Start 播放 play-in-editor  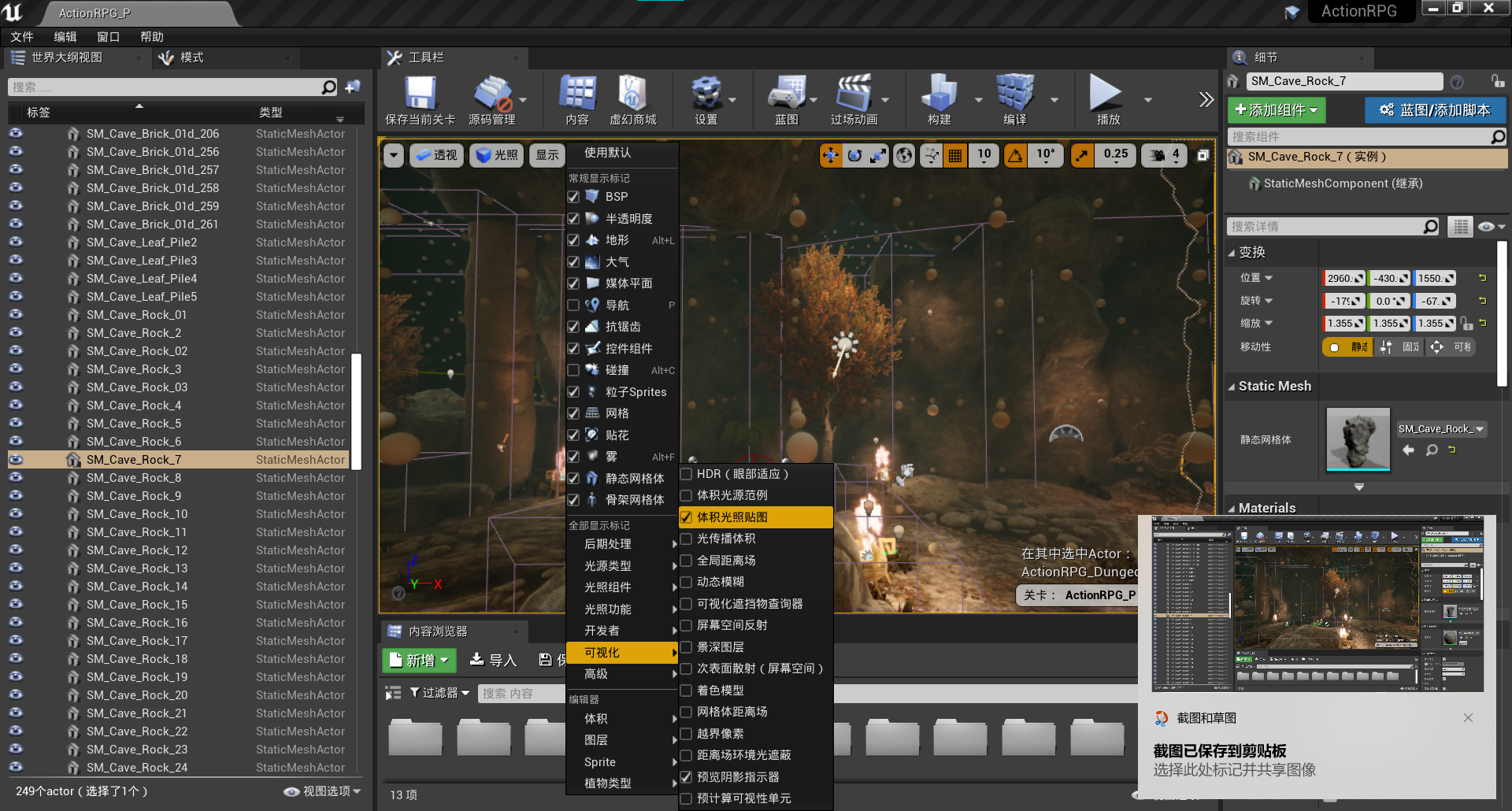(1106, 94)
